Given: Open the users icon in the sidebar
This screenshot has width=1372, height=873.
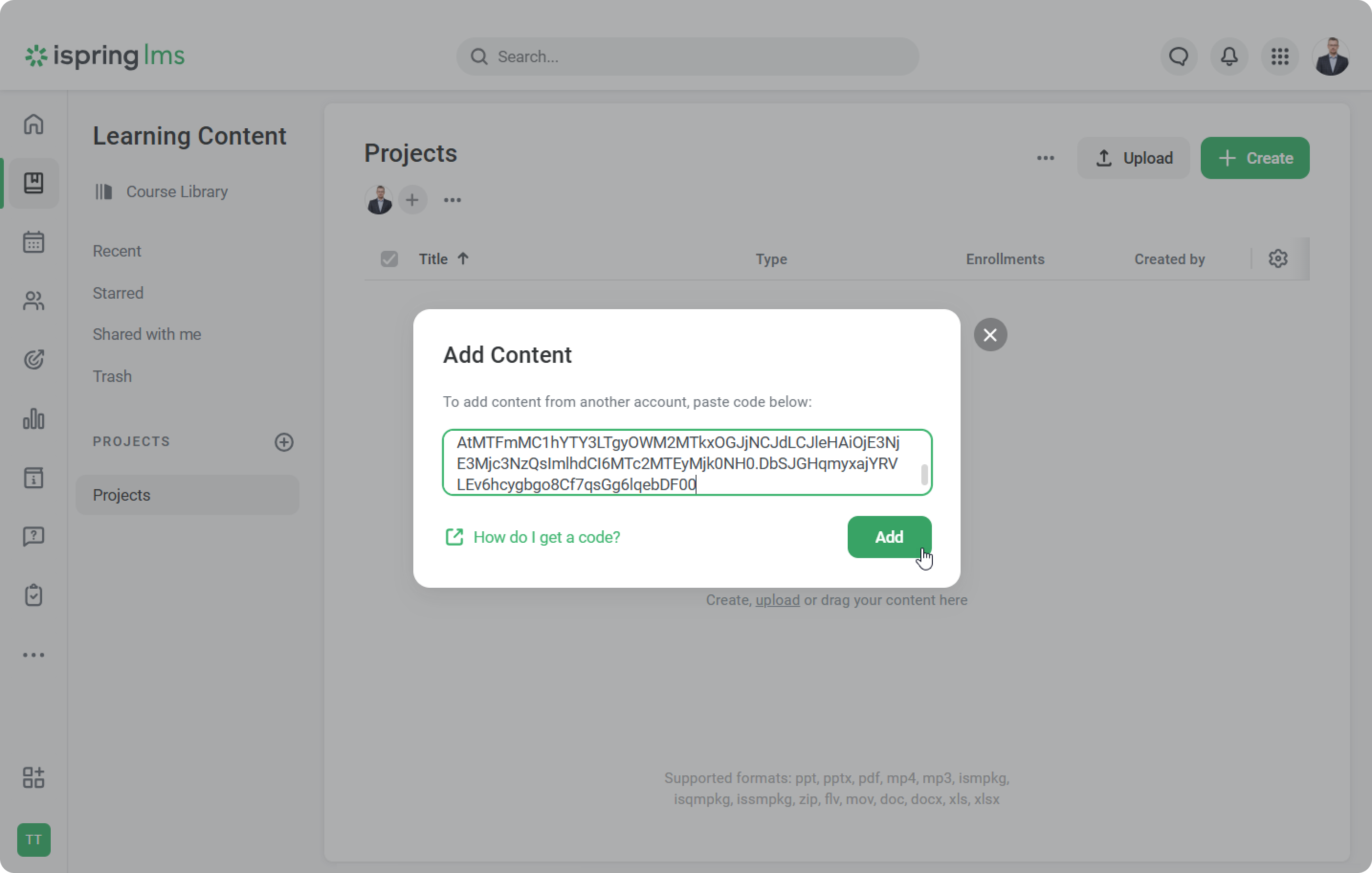Looking at the screenshot, I should (33, 301).
